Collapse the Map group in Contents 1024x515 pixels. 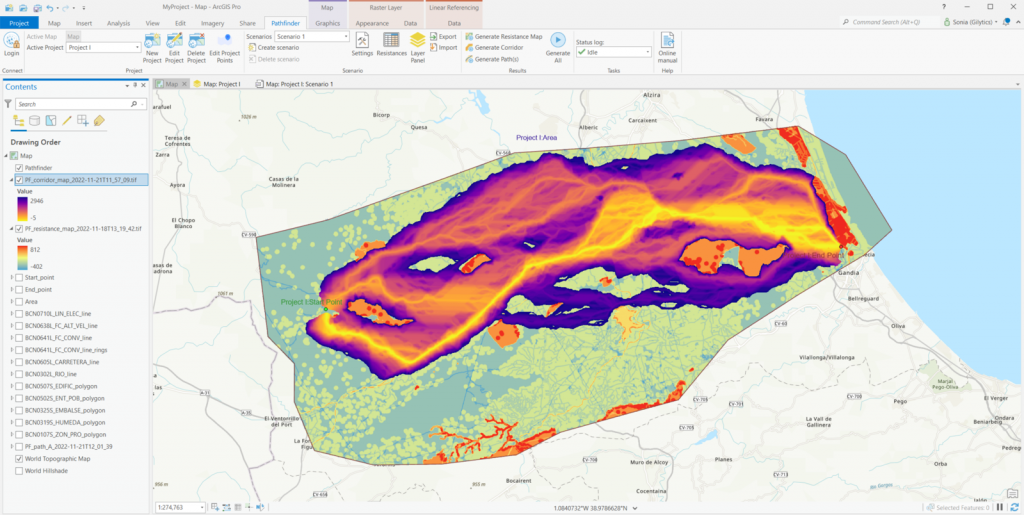[7, 155]
